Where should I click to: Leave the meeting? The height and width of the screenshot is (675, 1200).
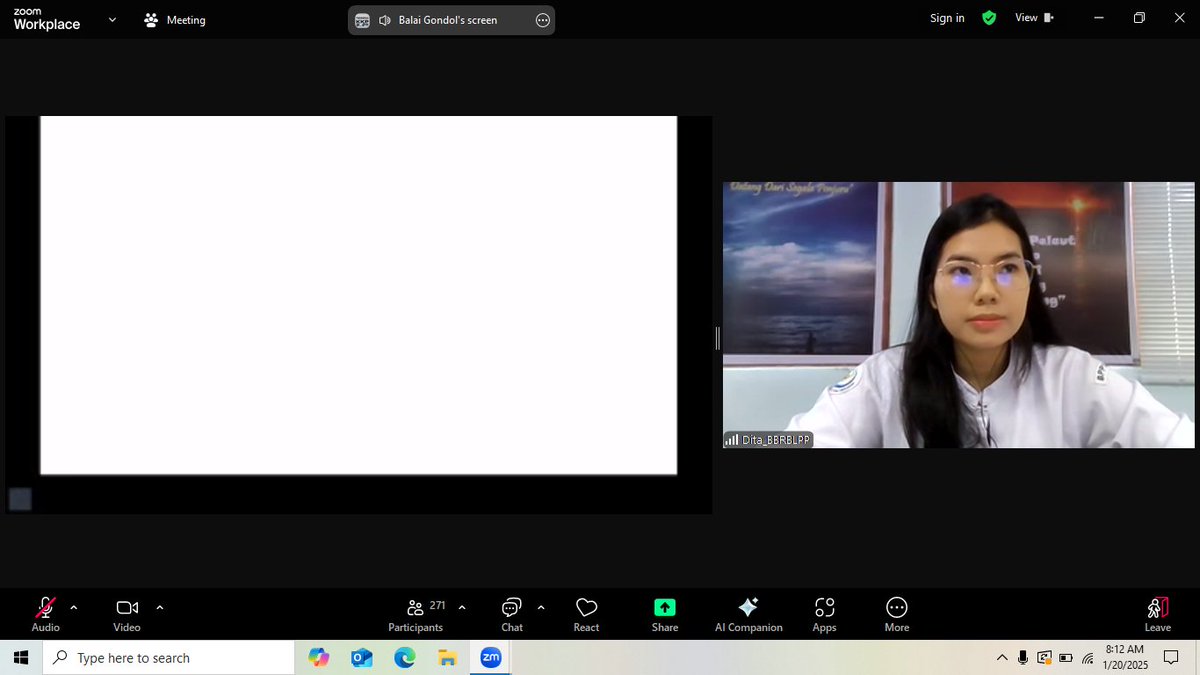point(1158,614)
